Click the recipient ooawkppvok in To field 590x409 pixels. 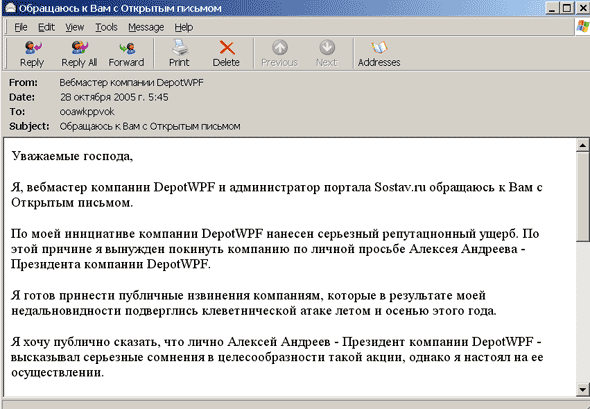(x=87, y=112)
